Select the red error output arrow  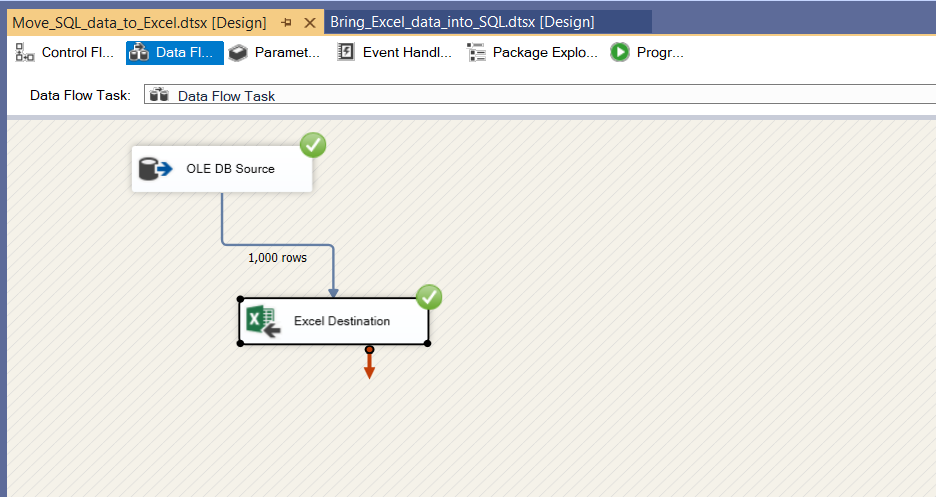click(x=369, y=364)
